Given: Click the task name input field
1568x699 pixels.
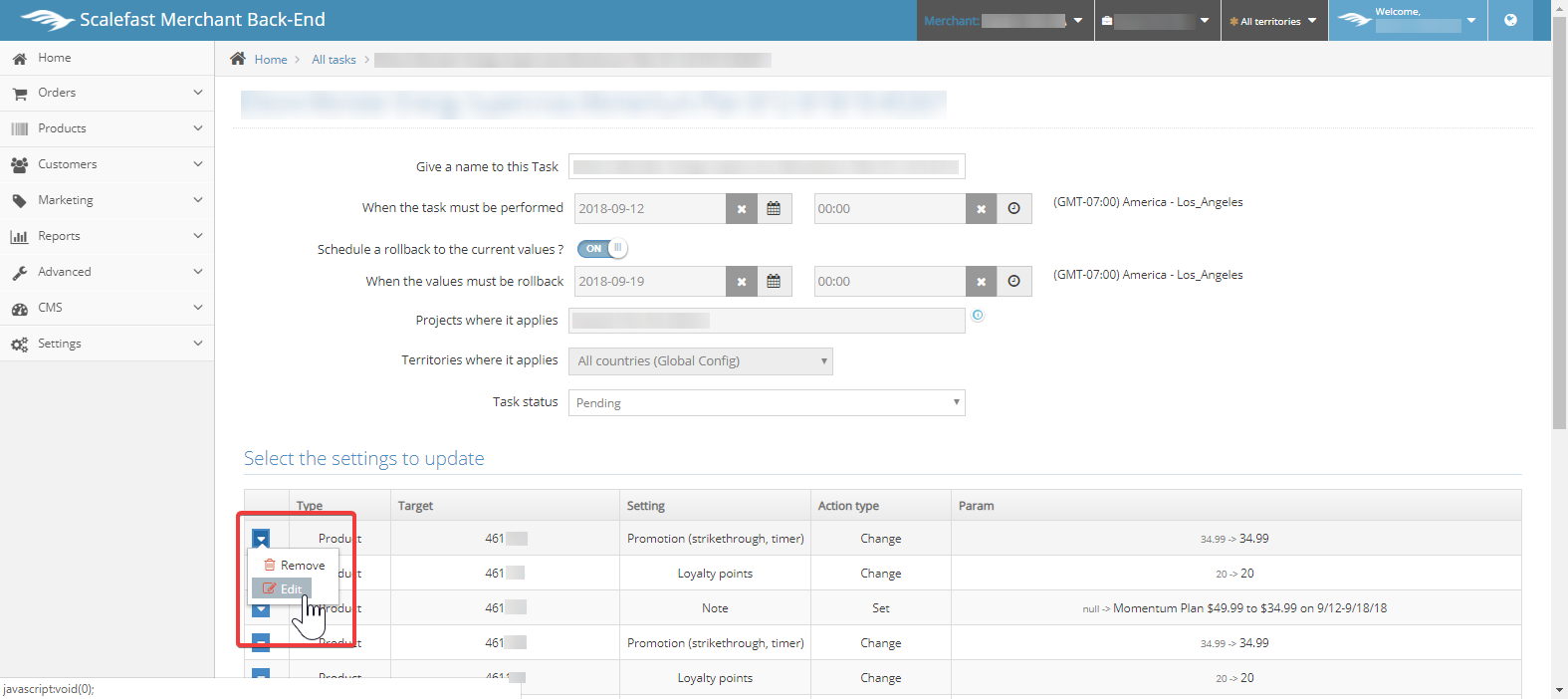Looking at the screenshot, I should 767,166.
